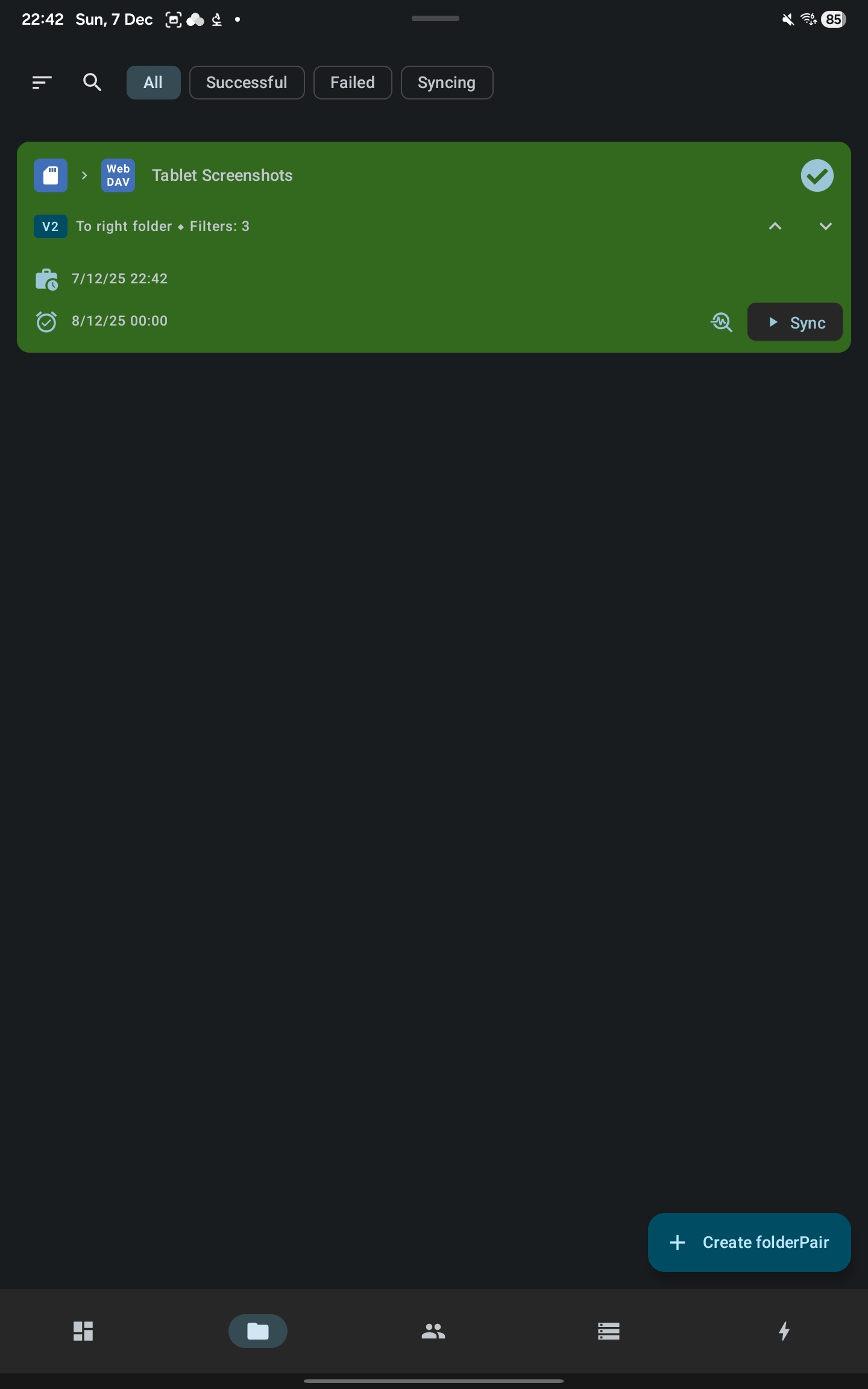Move folder pair down with chevron
868x1389 pixels.
(826, 226)
